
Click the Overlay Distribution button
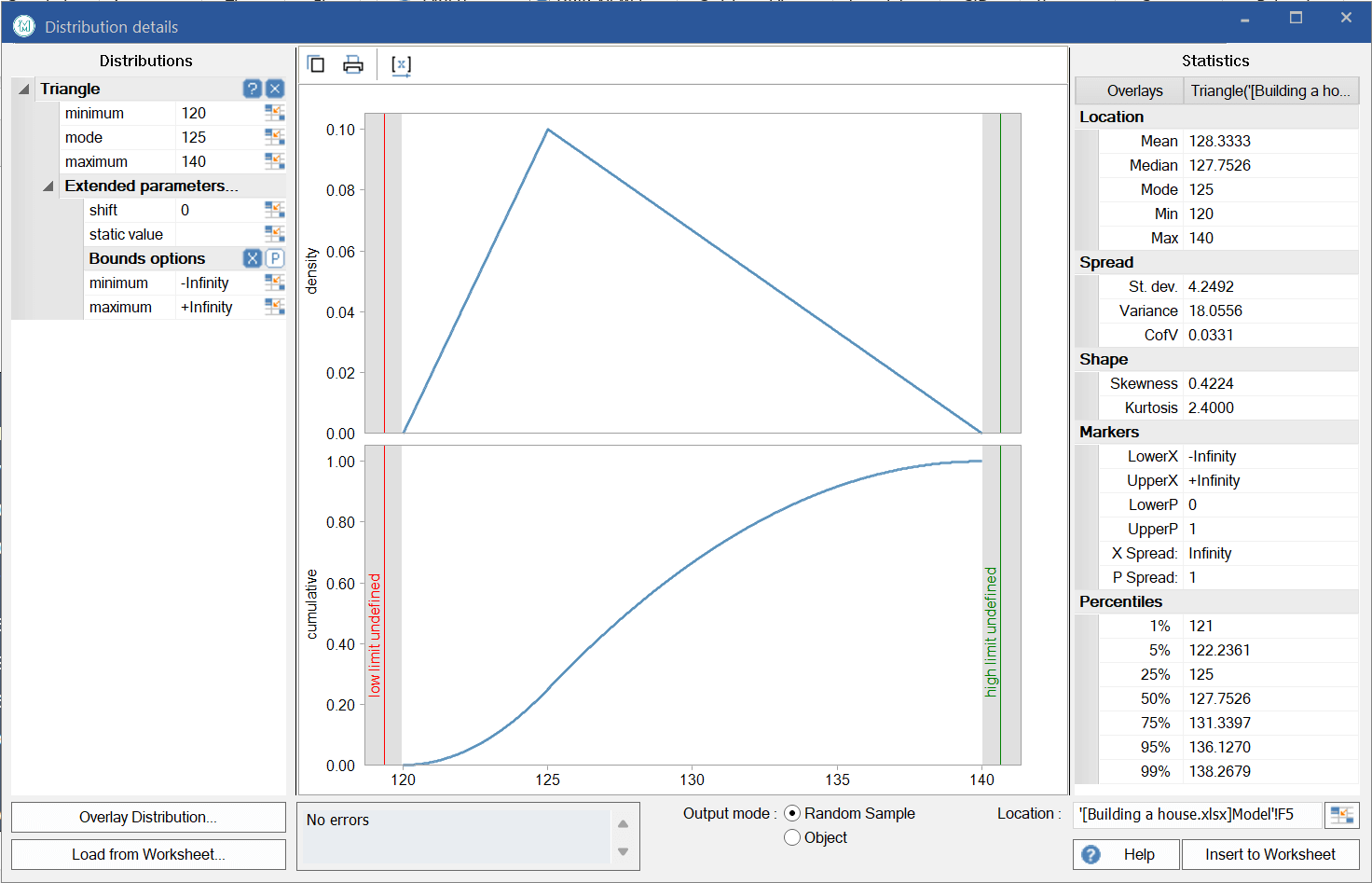tap(148, 817)
